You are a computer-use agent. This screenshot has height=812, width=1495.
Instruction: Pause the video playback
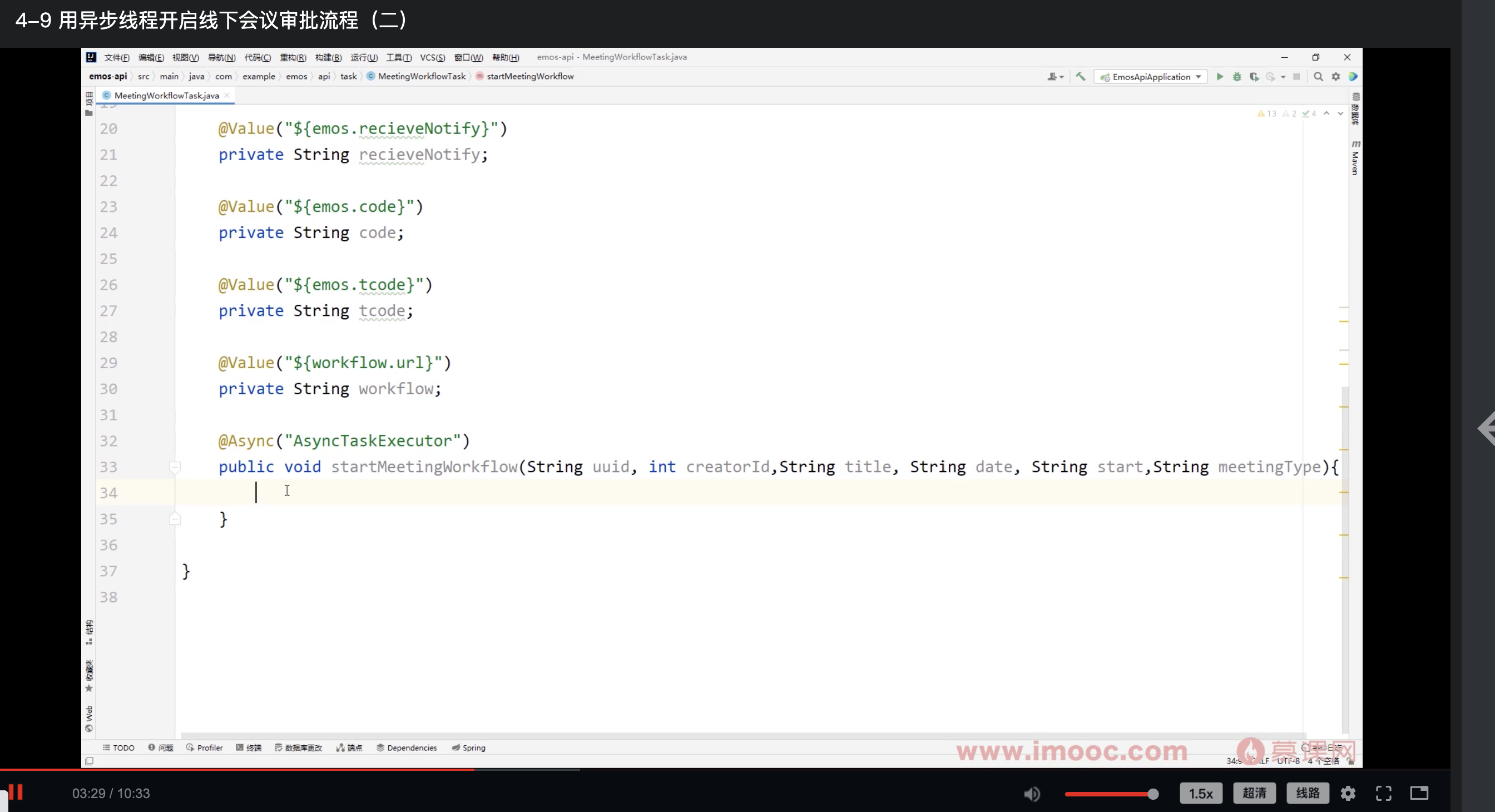[16, 793]
